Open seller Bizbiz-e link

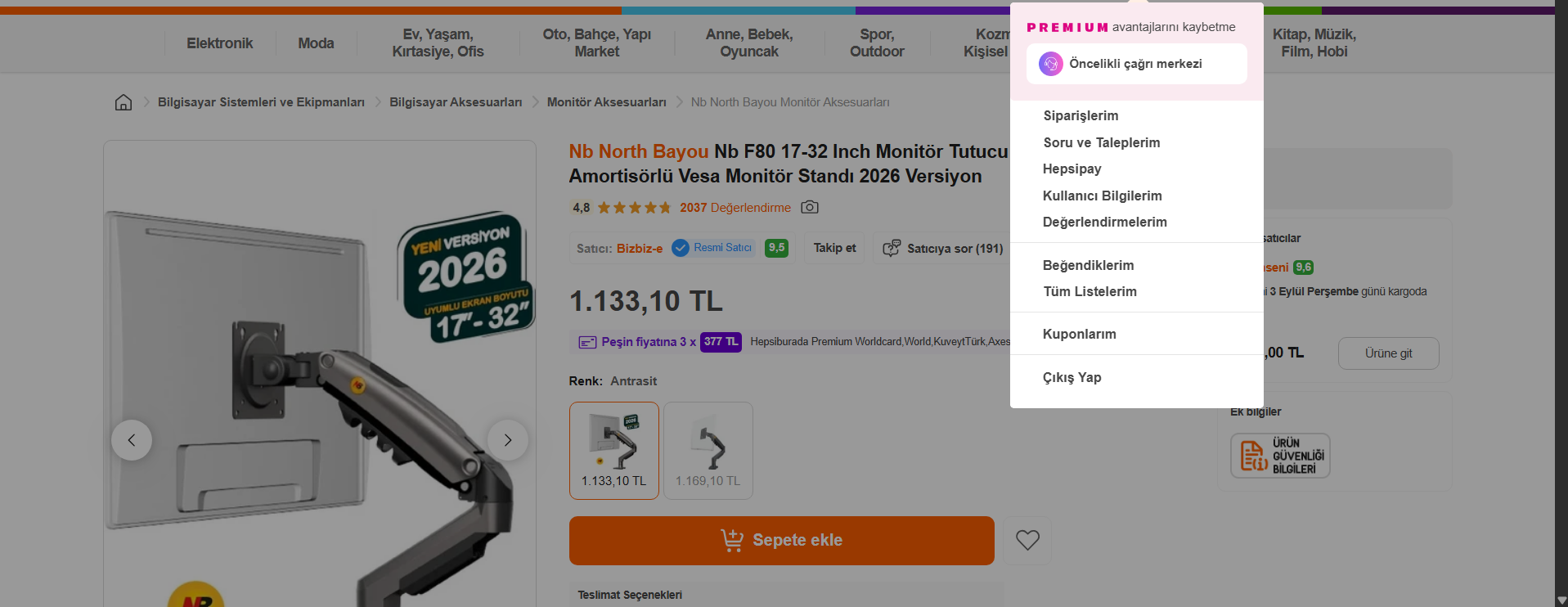coord(640,249)
